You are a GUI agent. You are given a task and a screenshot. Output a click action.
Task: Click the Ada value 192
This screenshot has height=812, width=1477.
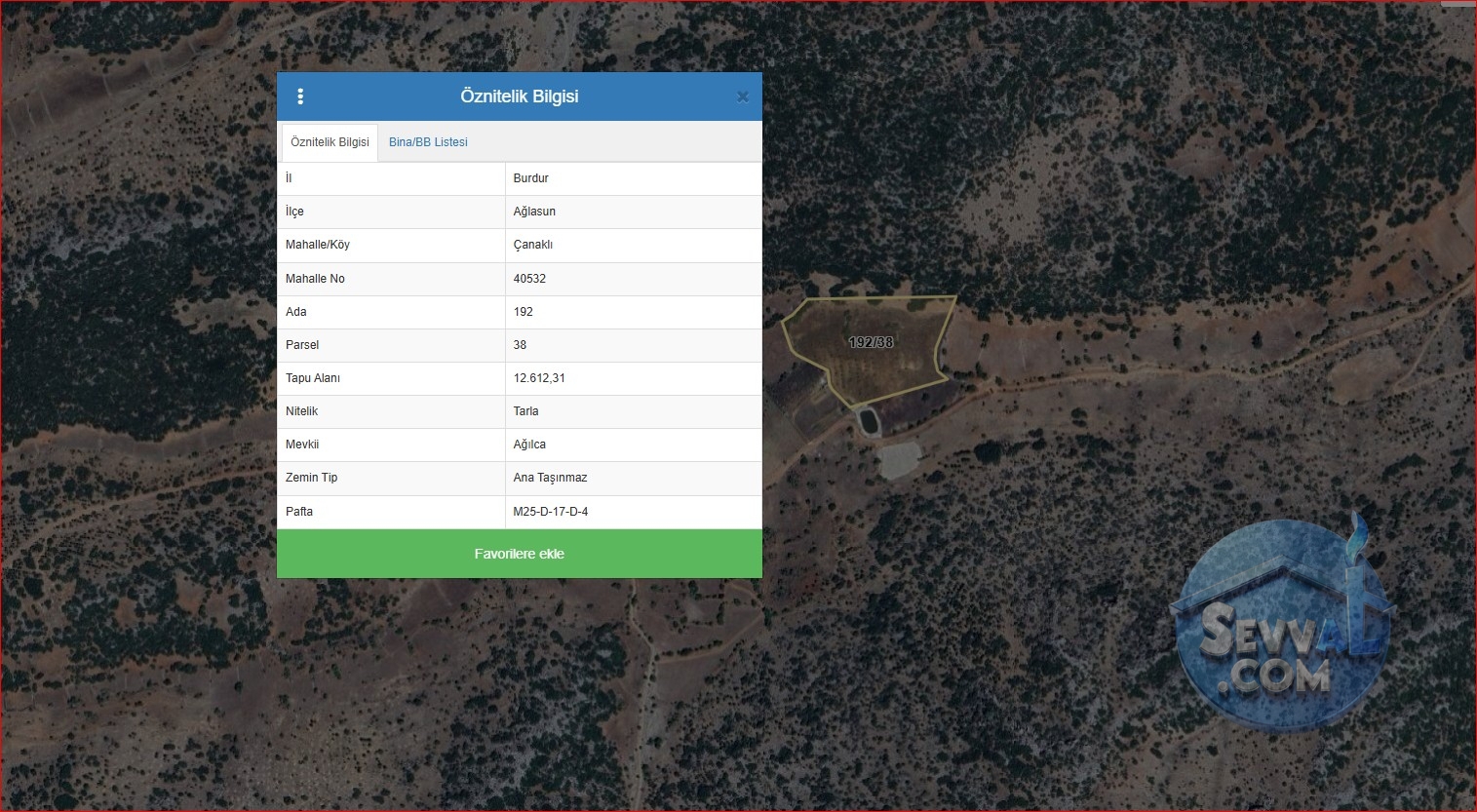tap(524, 312)
